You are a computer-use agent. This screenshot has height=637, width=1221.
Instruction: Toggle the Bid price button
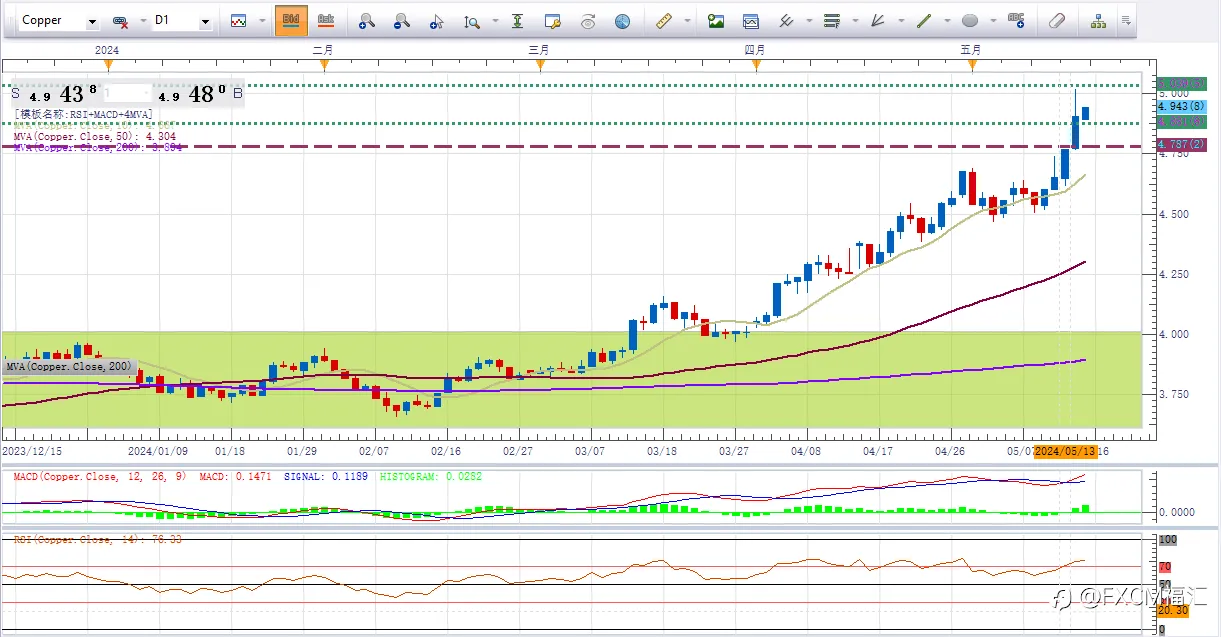[x=291, y=21]
